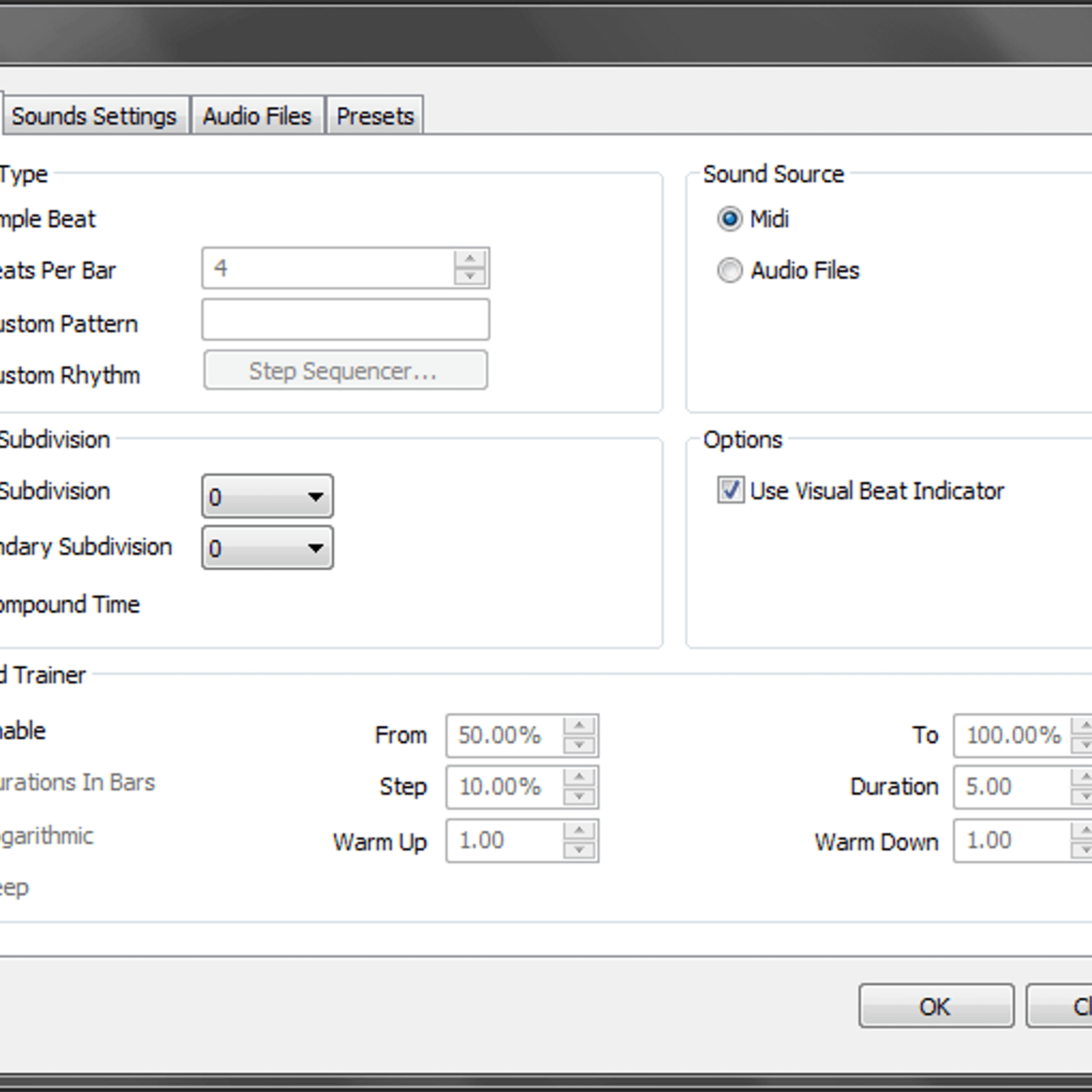Switch to the Sounds Settings tab

(x=95, y=116)
